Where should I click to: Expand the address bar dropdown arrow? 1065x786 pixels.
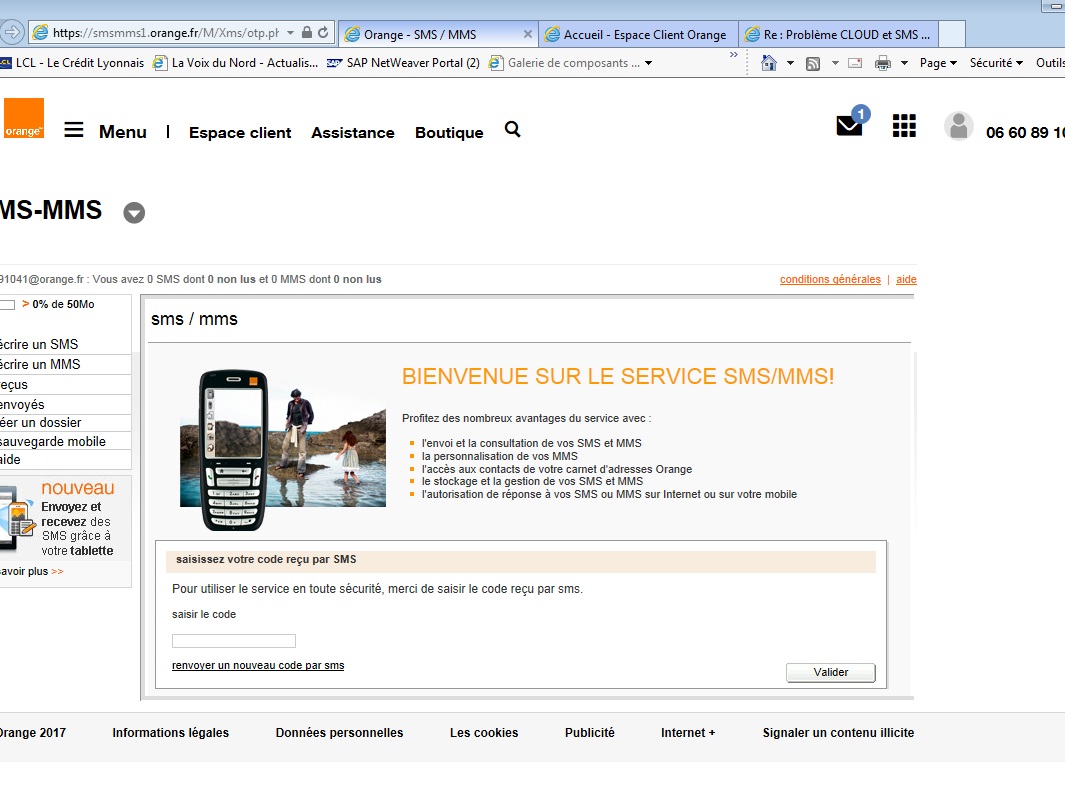291,33
